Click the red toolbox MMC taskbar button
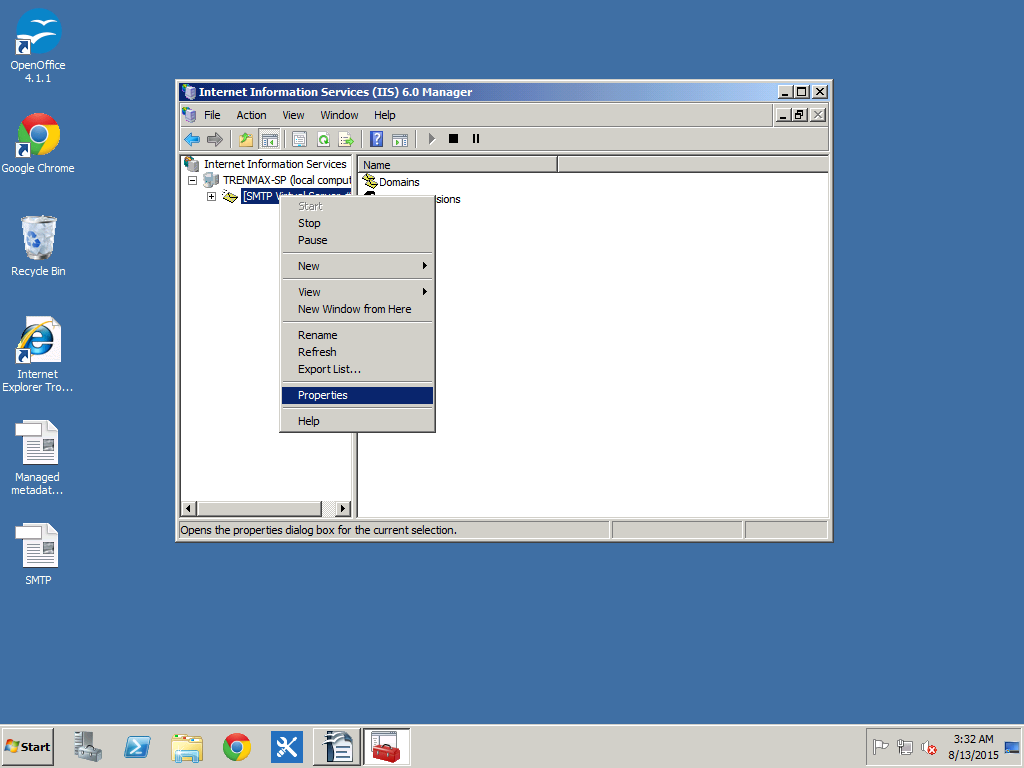The image size is (1024, 768). (386, 746)
